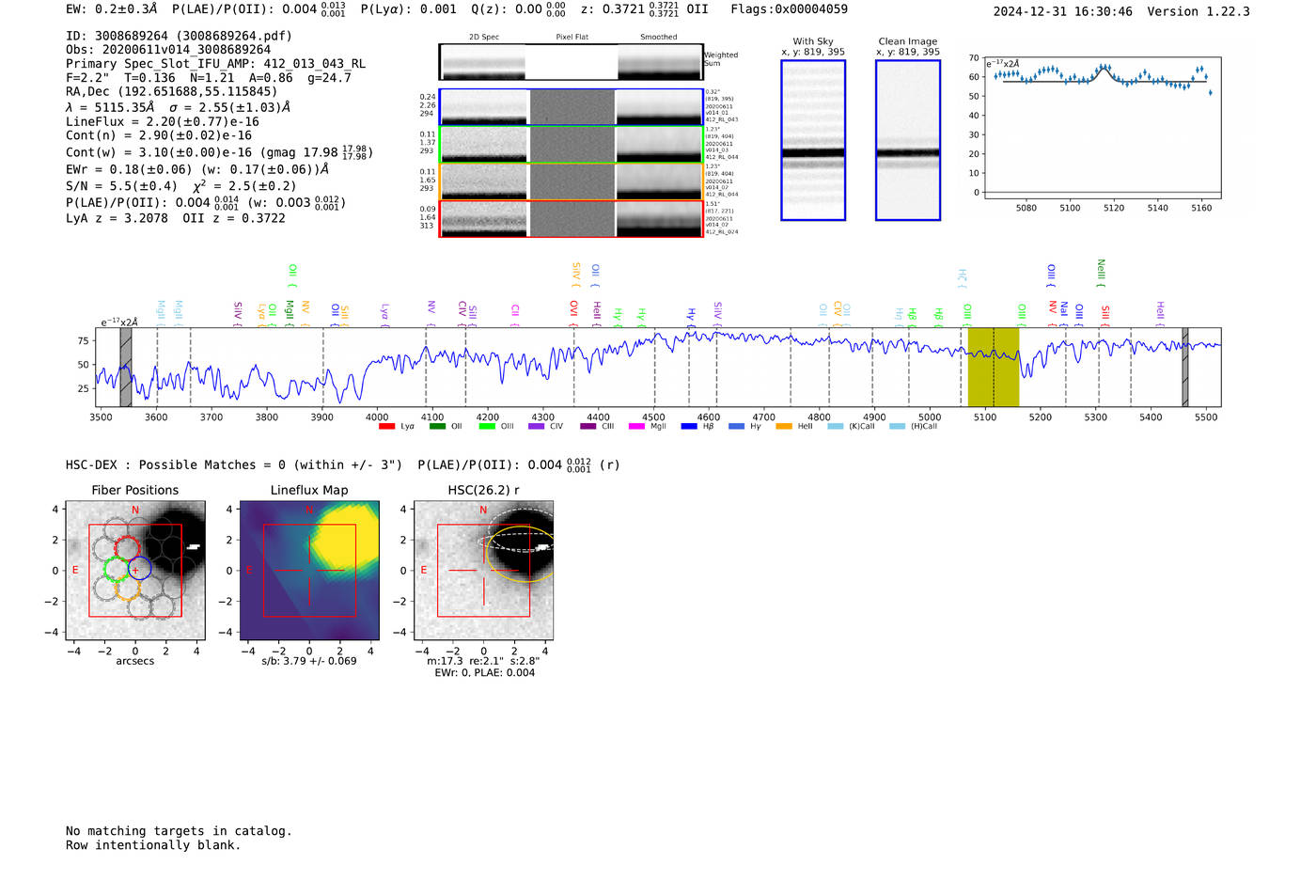Select the Lineflux Map panel
Viewport: 1316px width, 896px height.
[x=309, y=571]
